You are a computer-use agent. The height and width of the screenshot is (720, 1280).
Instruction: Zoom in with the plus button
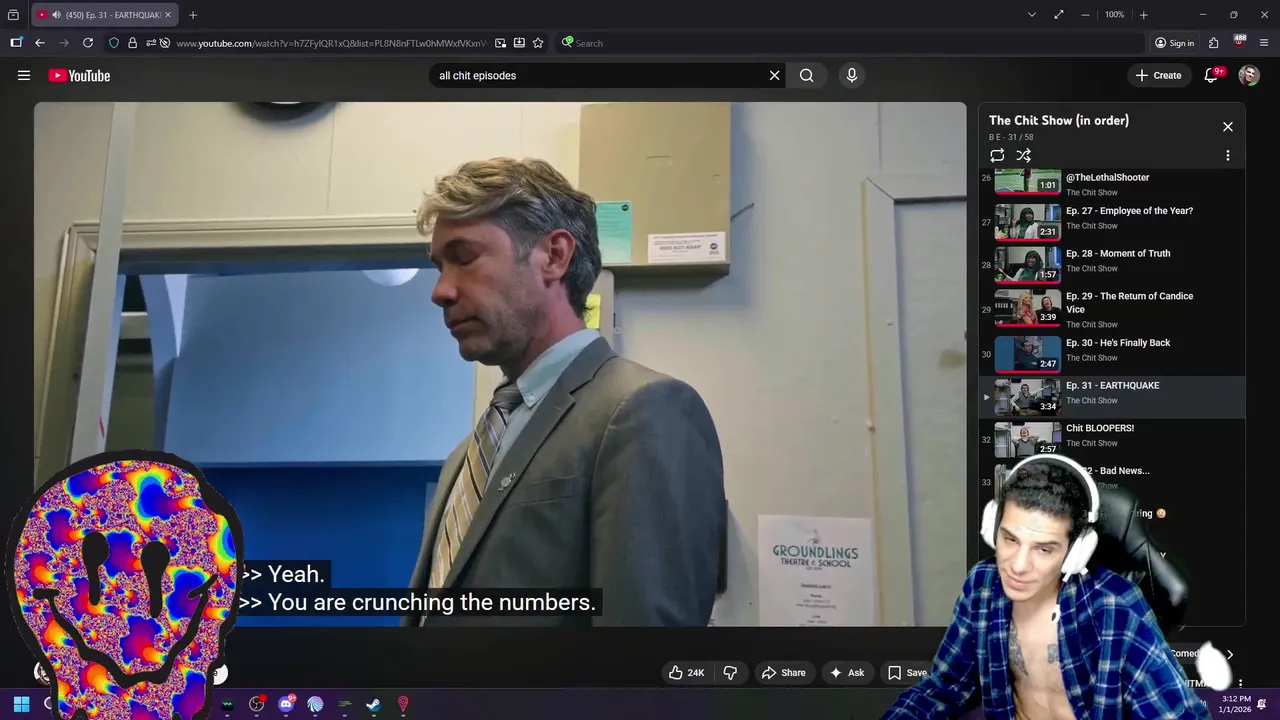[1143, 15]
